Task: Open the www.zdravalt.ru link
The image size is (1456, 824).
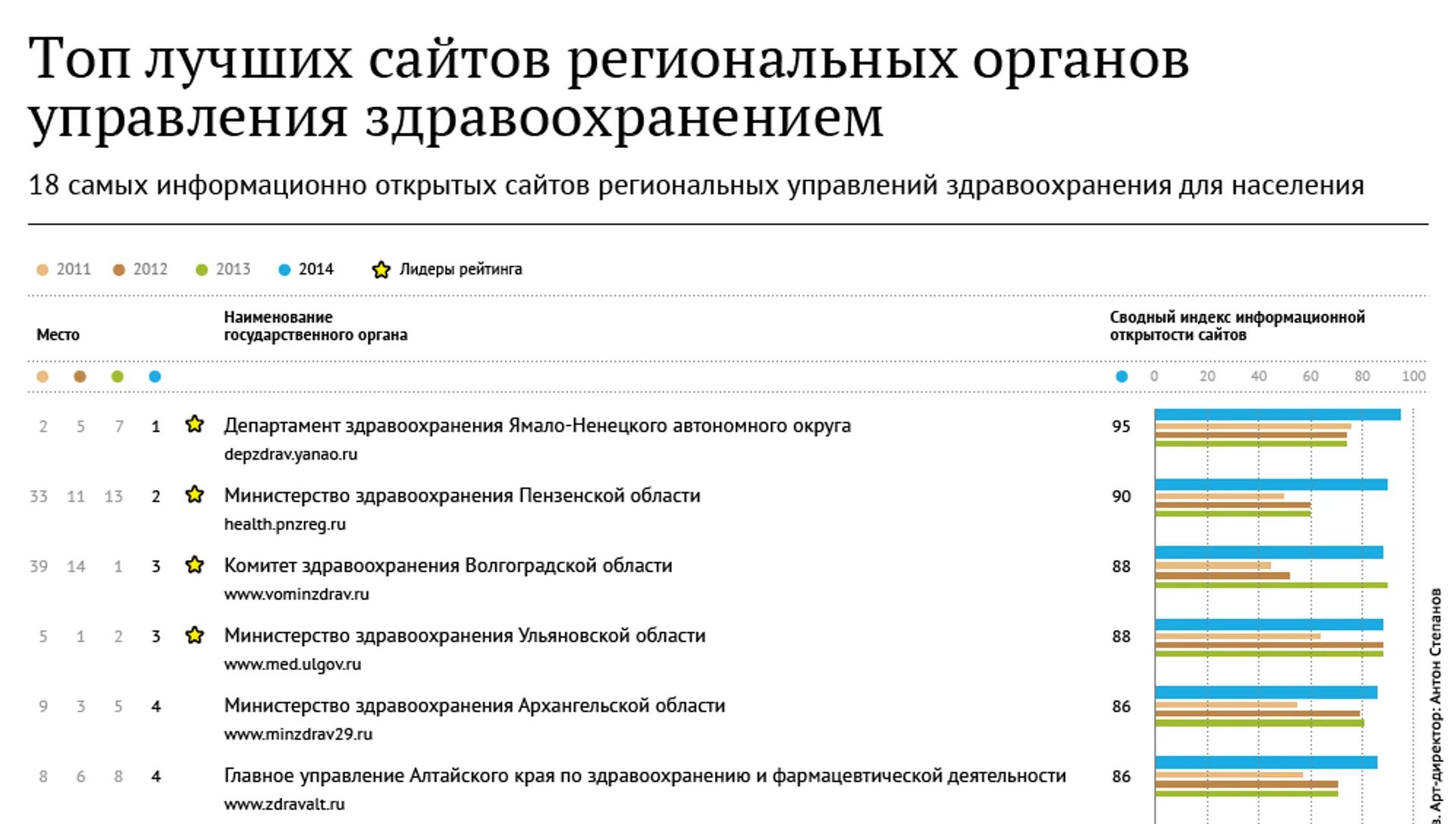Action: [284, 804]
